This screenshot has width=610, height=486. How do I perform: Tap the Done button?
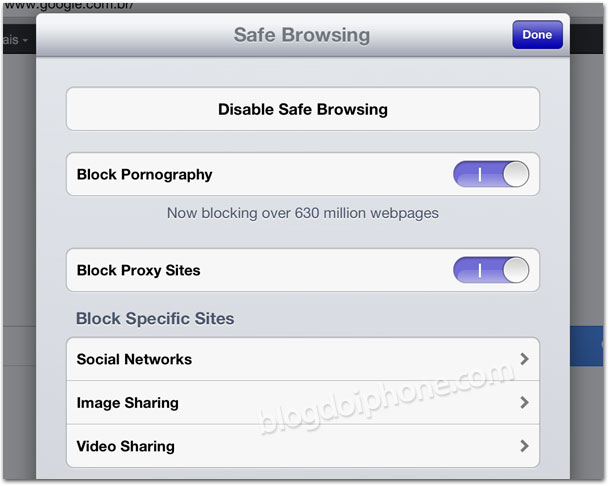pyautogui.click(x=537, y=35)
